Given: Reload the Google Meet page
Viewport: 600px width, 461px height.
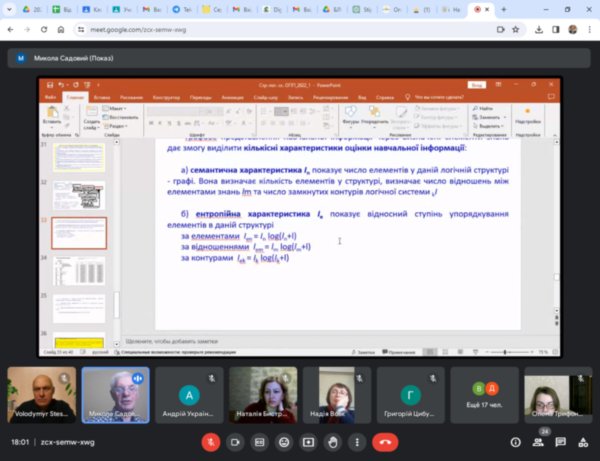Looking at the screenshot, I should 44,28.
